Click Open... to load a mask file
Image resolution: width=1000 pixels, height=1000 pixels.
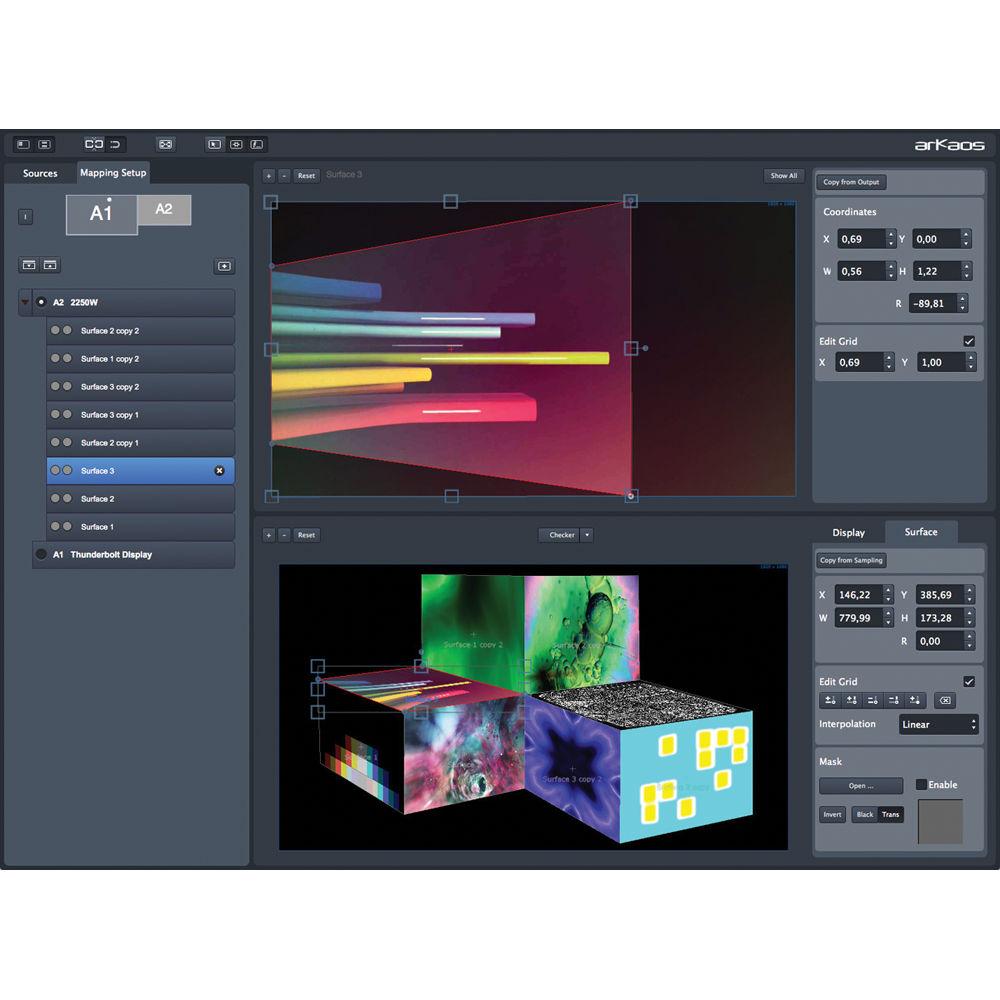coord(860,785)
